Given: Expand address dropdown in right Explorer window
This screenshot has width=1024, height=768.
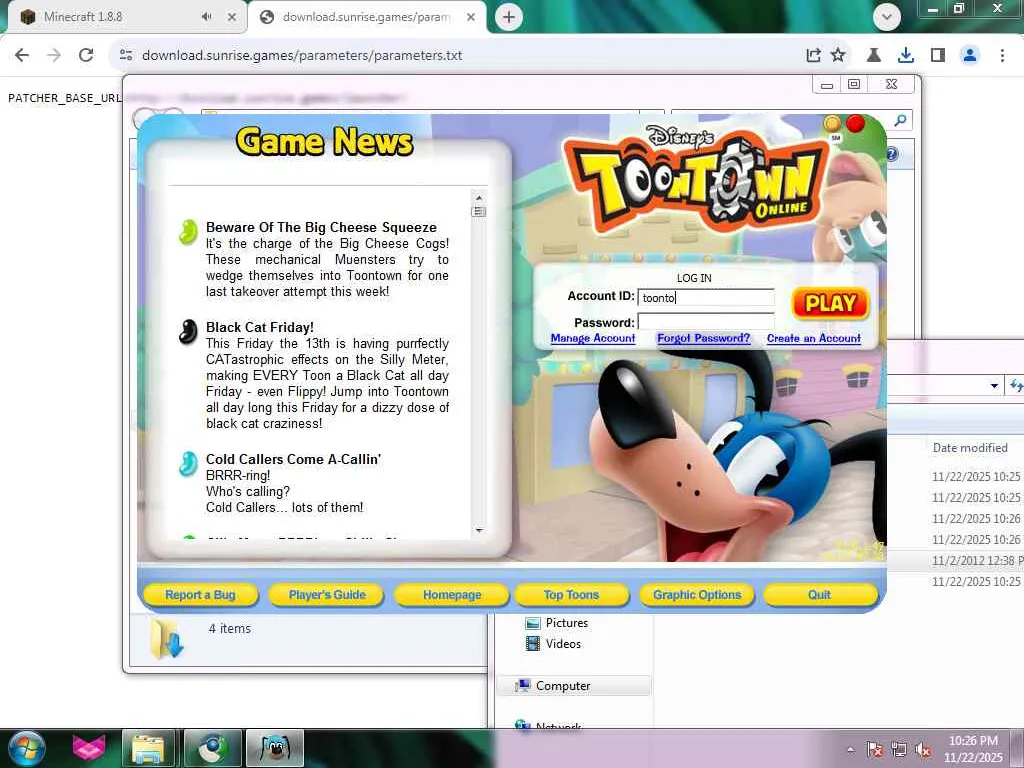Looking at the screenshot, I should click(x=994, y=385).
